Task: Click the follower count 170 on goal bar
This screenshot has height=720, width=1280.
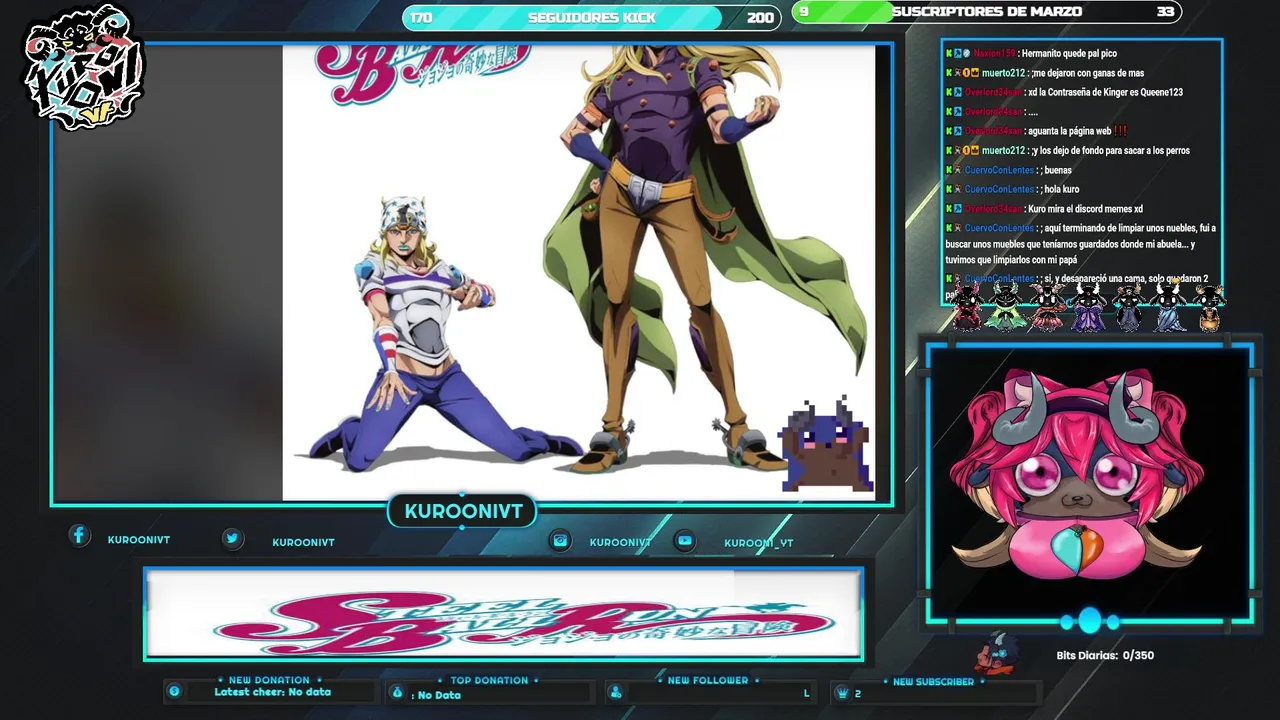Action: coord(421,18)
